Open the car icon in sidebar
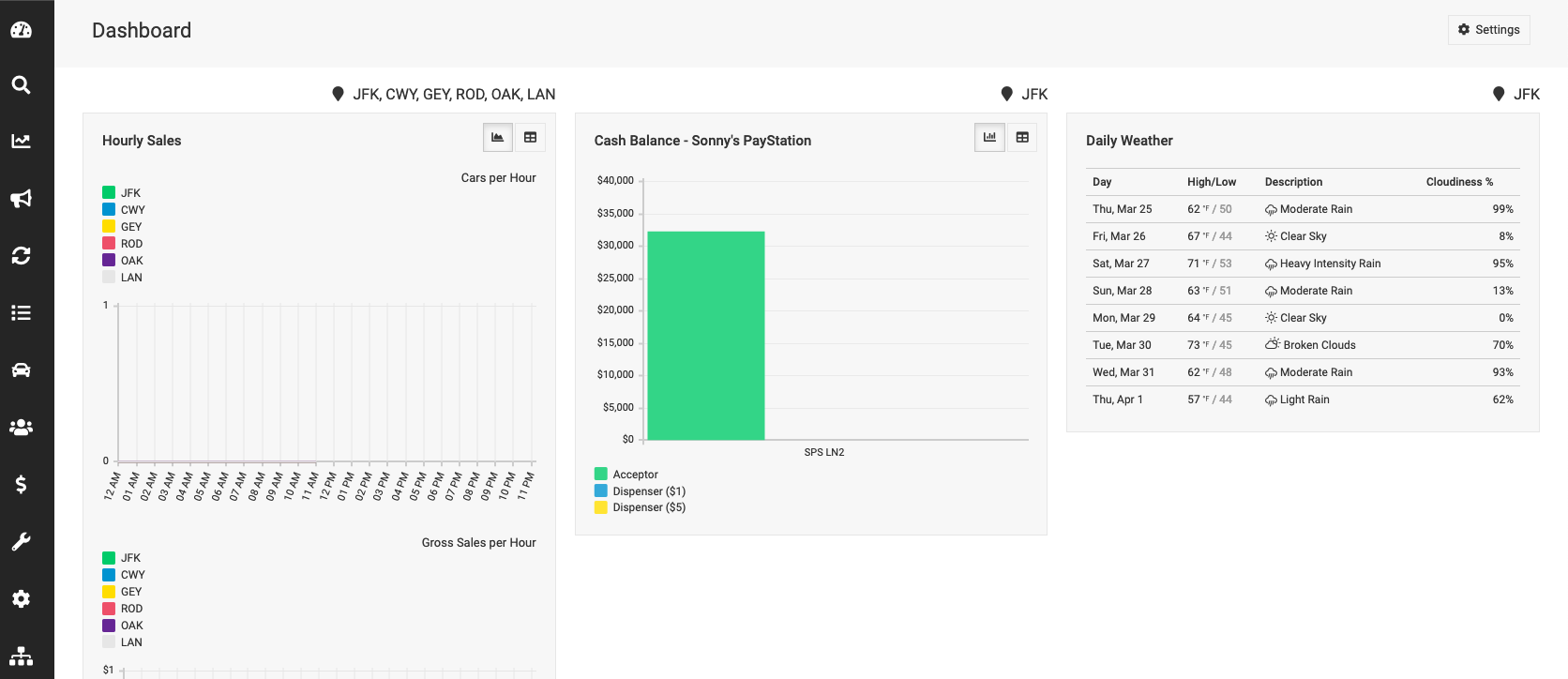 (22, 370)
